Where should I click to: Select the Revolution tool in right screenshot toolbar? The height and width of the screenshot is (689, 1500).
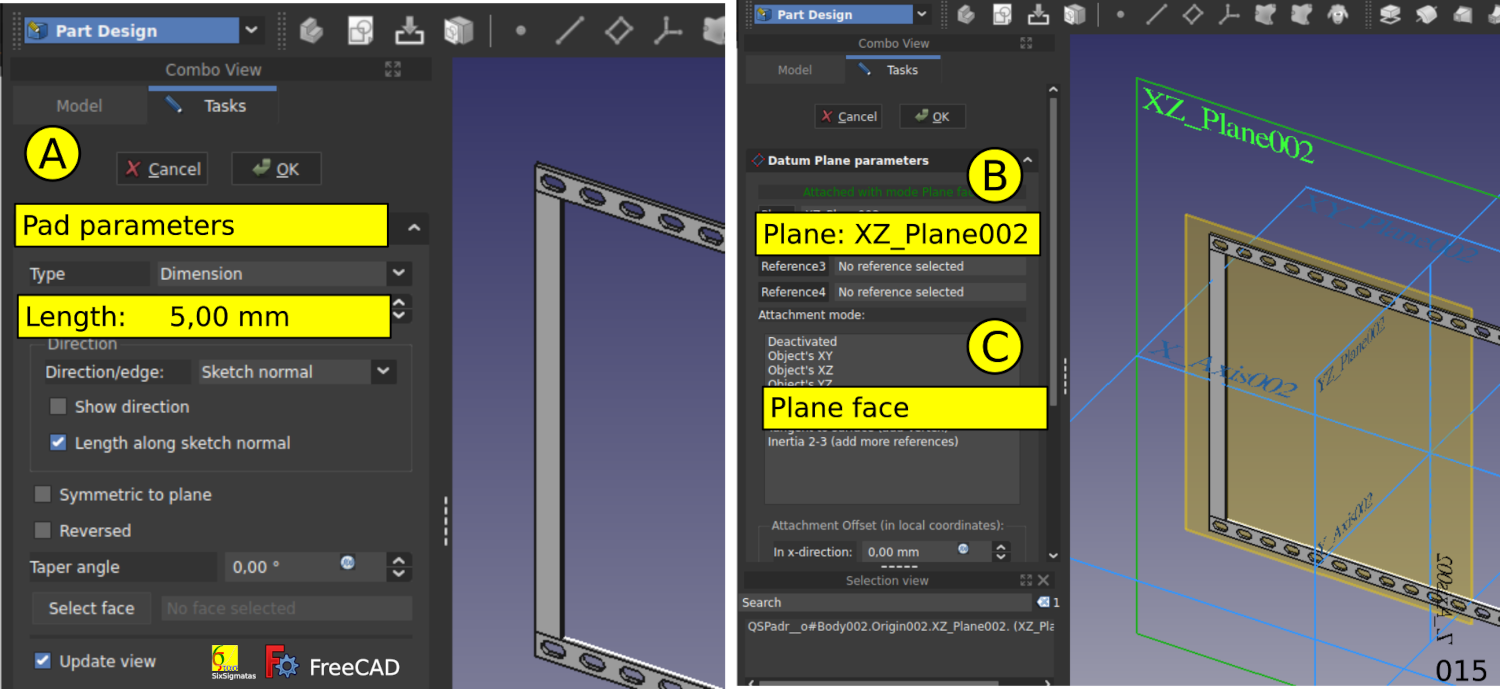tap(1427, 14)
